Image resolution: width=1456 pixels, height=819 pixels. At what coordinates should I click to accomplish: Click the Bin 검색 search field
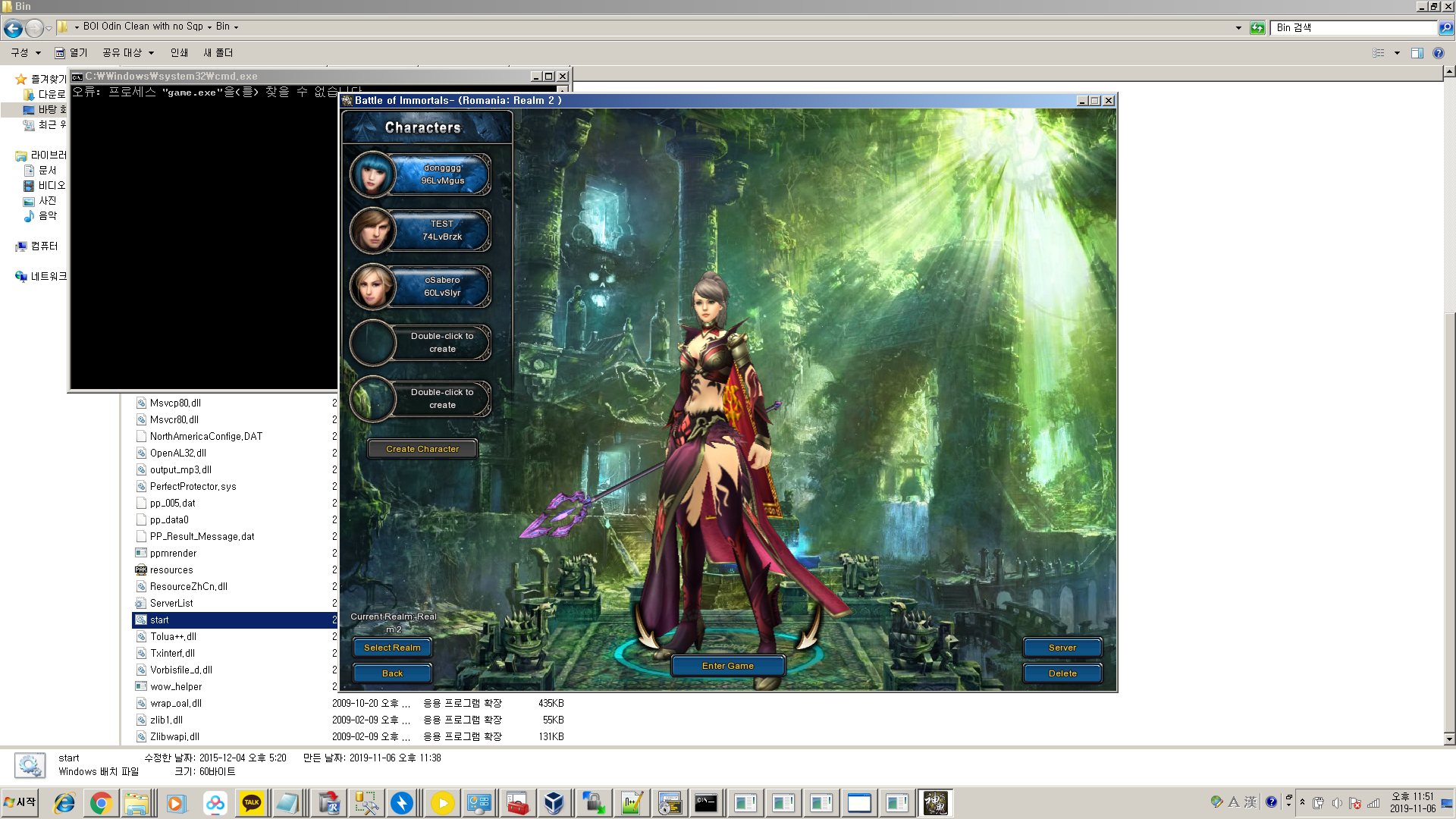click(x=1354, y=27)
